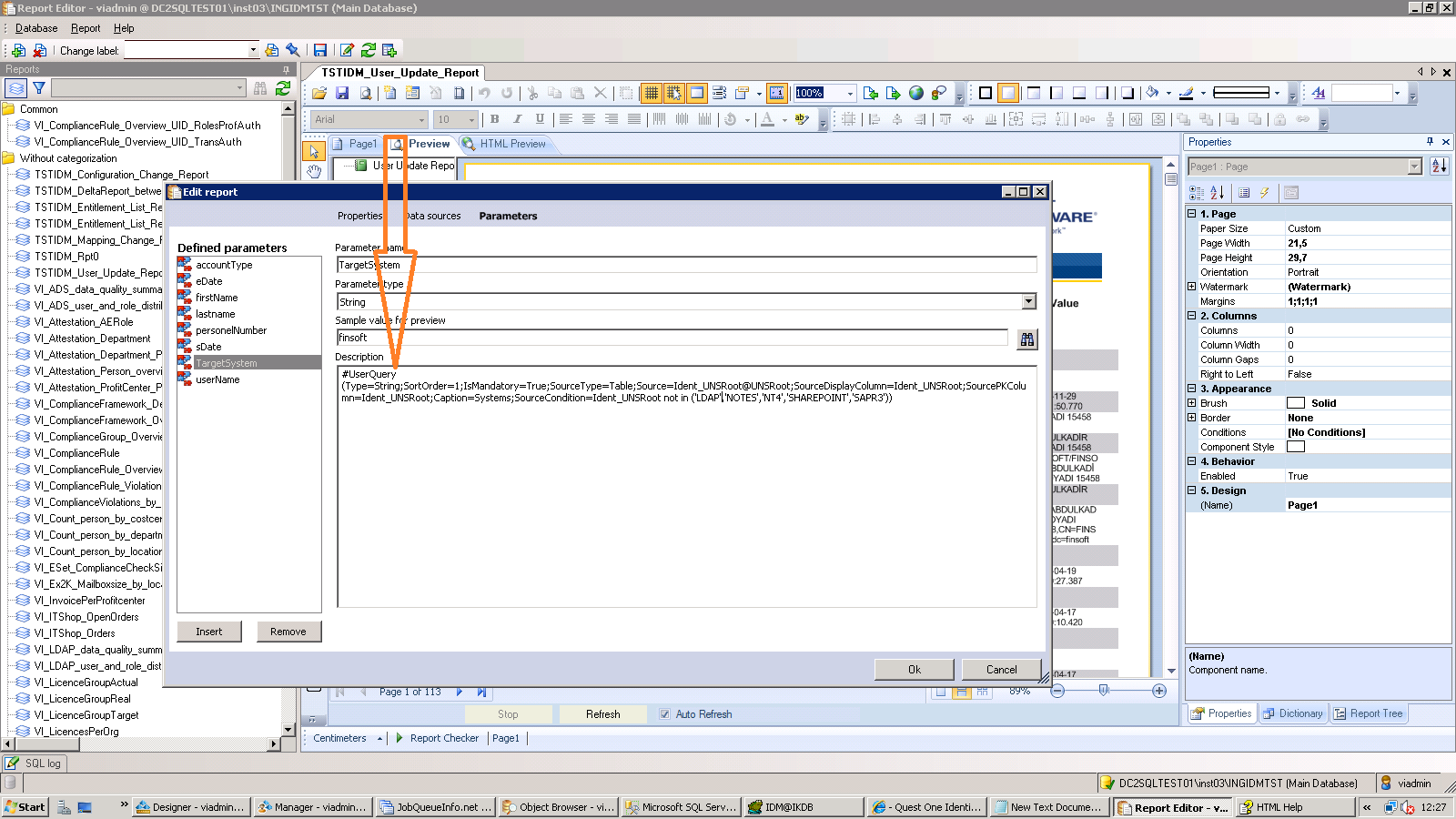1456x819 pixels.
Task: Refresh the Reports list with green arrows icon
Action: click(x=283, y=88)
